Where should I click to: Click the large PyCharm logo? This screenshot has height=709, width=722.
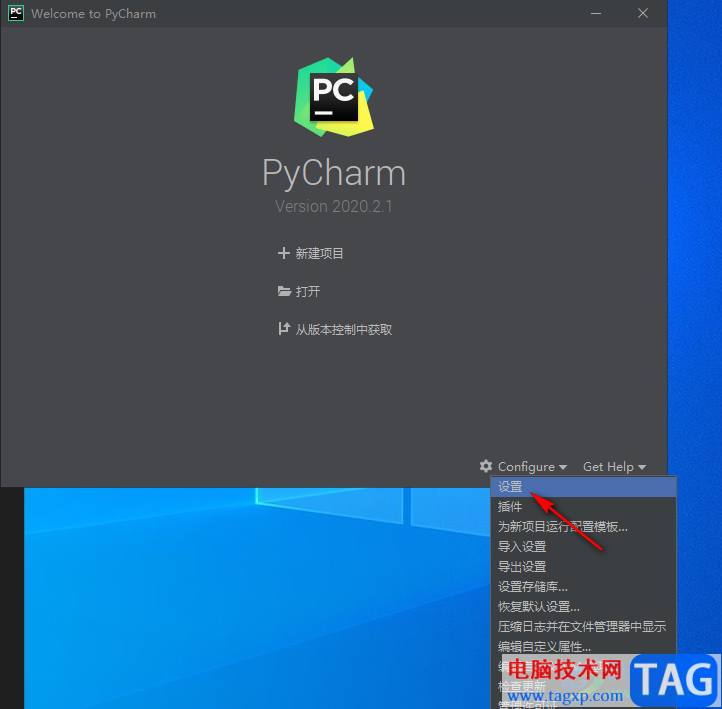(x=334, y=97)
